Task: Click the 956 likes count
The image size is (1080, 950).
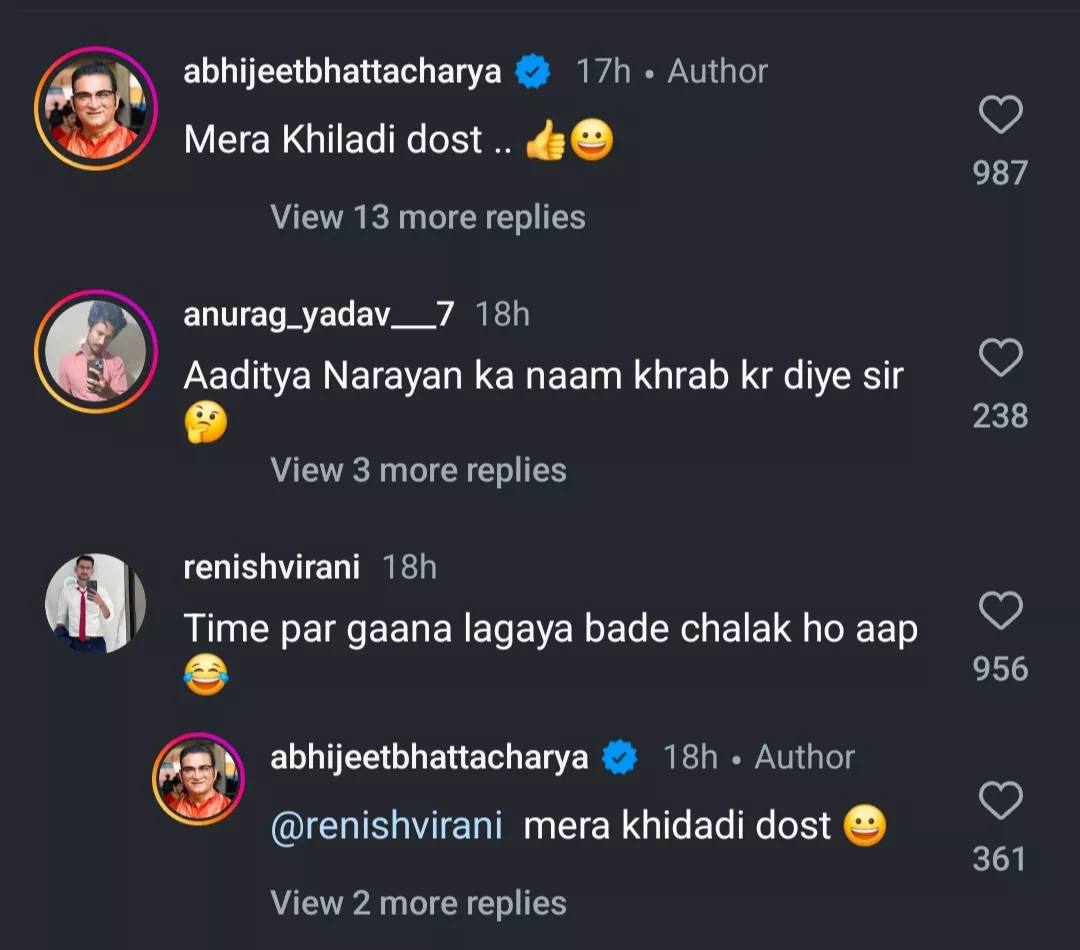Action: coord(1000,669)
